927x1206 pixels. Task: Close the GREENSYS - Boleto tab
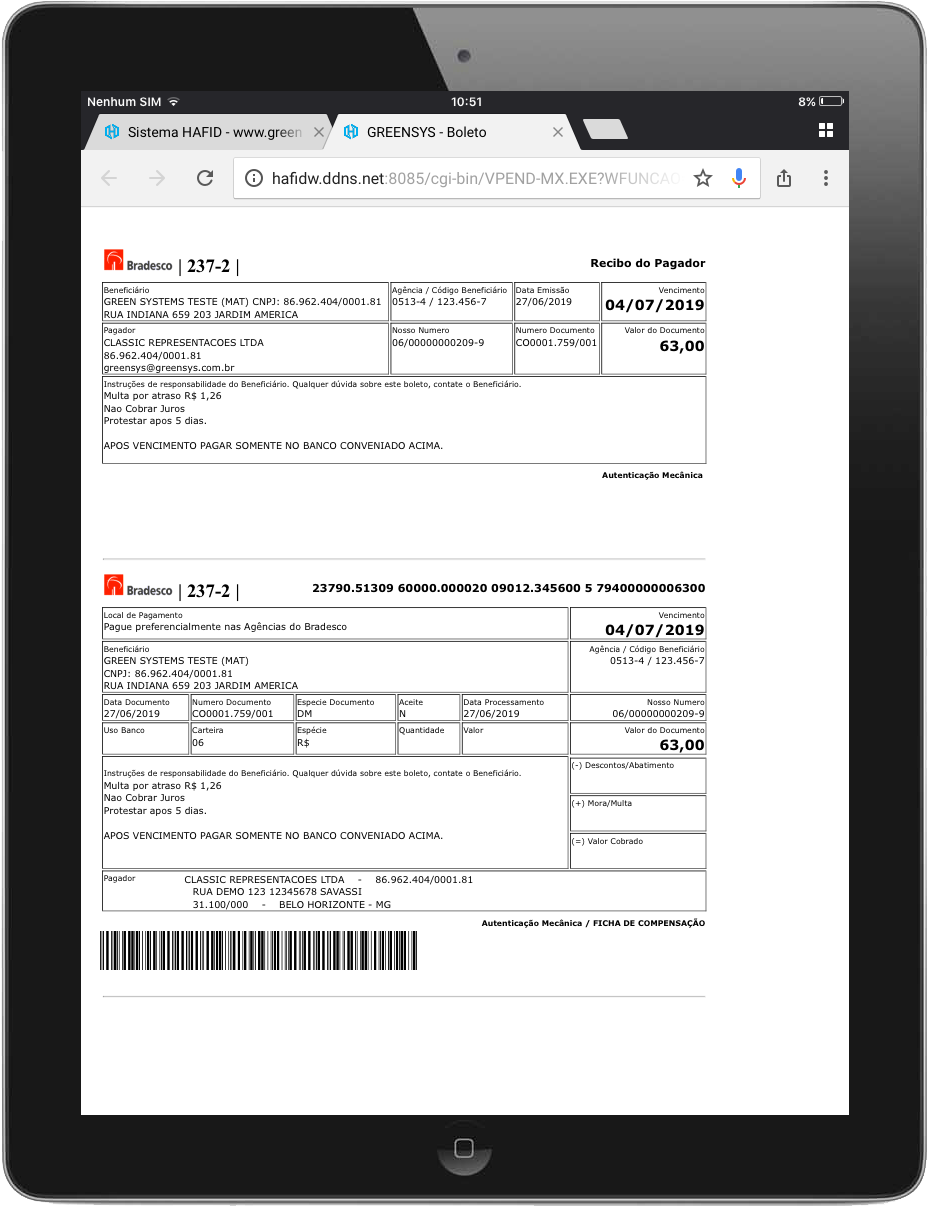coord(558,132)
